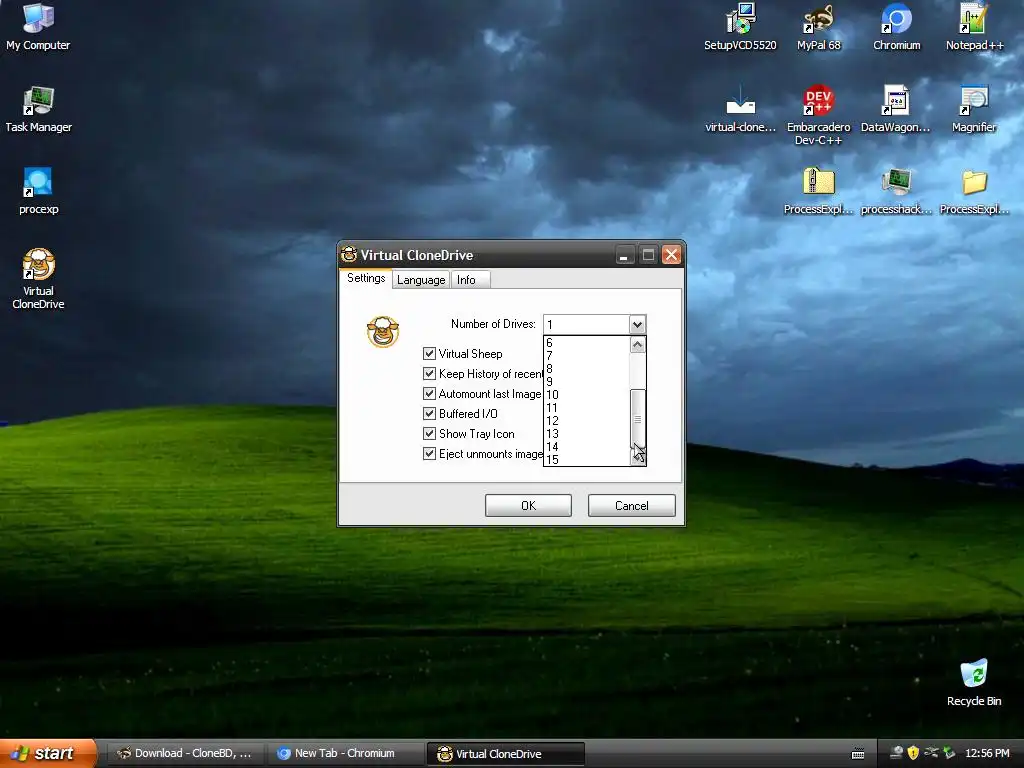
Task: Launch MyPal 68 browser icon
Action: point(818,26)
